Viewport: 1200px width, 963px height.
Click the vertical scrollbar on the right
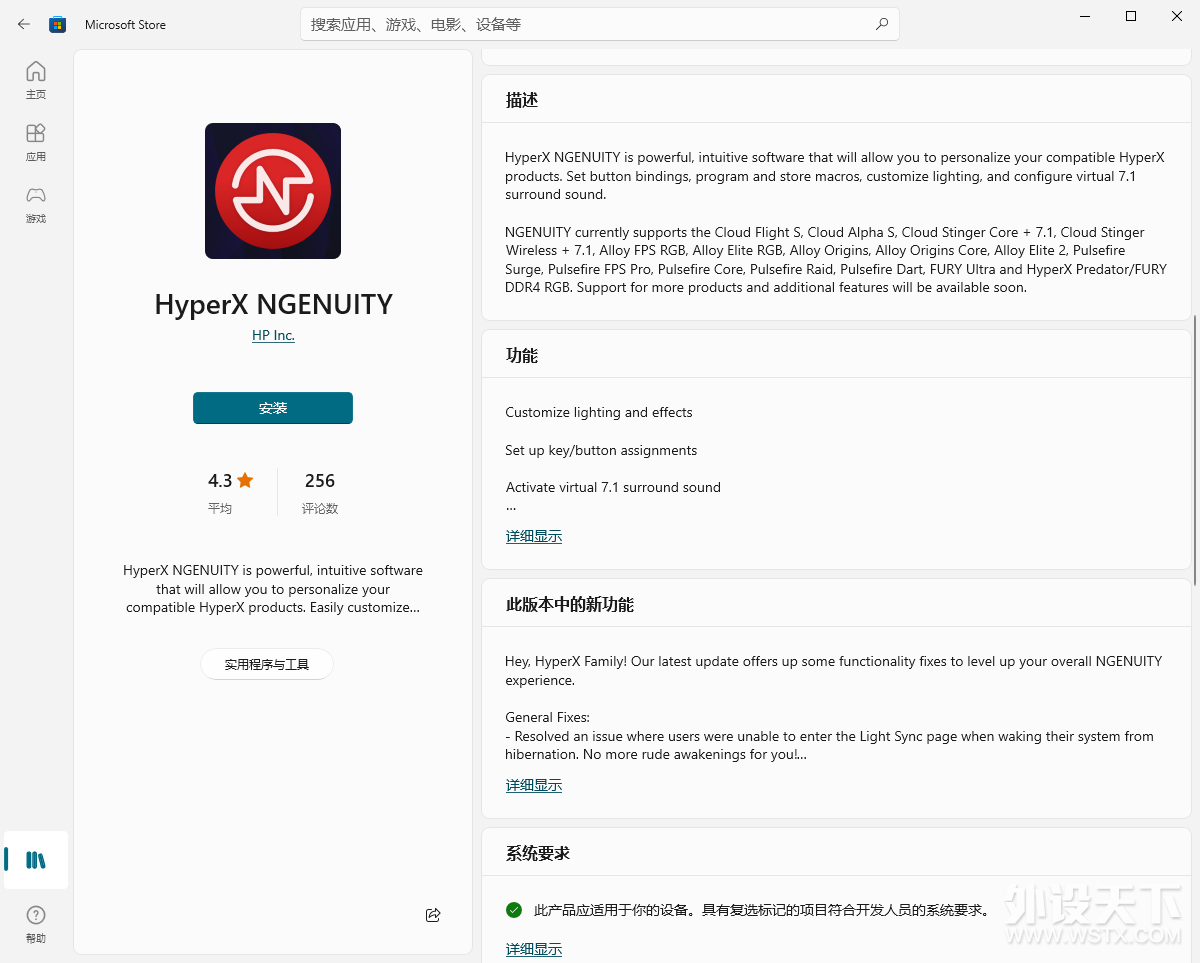coord(1195,450)
